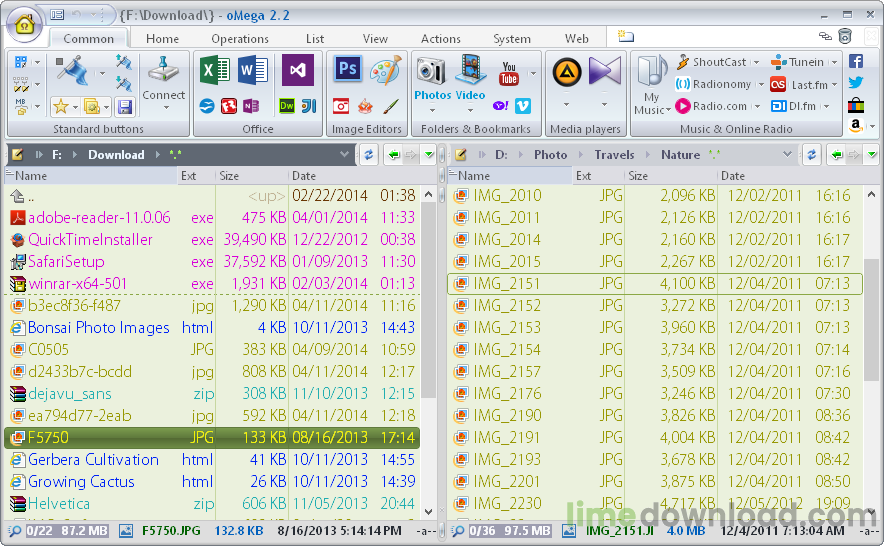
Task: Select Bonsai Photo Images html file
Action: (x=212, y=328)
